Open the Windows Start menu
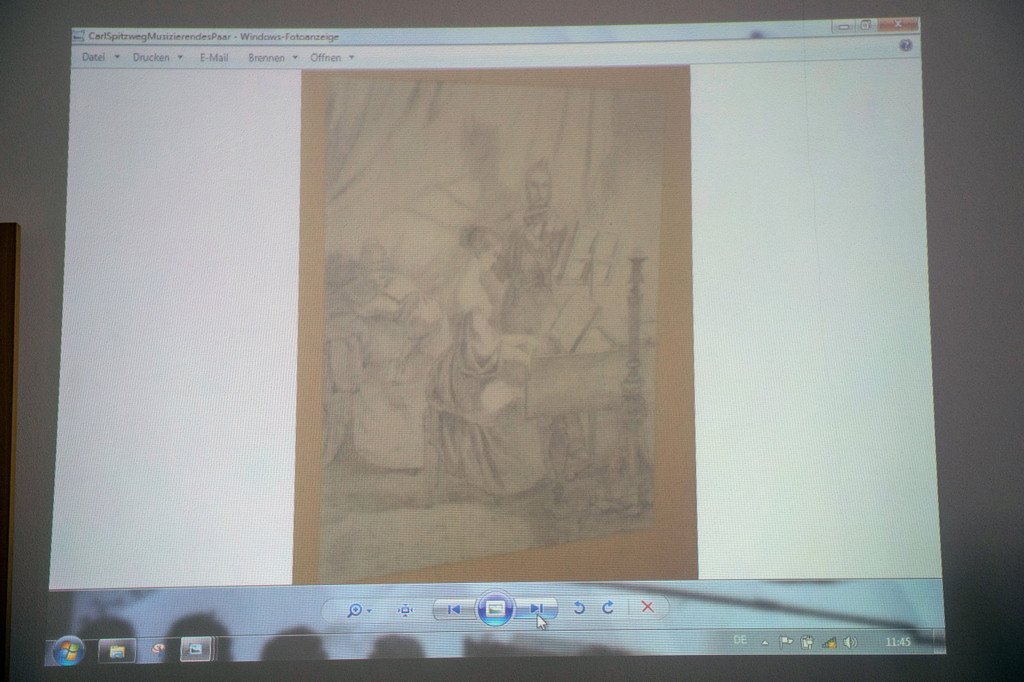This screenshot has height=682, width=1024. 69,651
